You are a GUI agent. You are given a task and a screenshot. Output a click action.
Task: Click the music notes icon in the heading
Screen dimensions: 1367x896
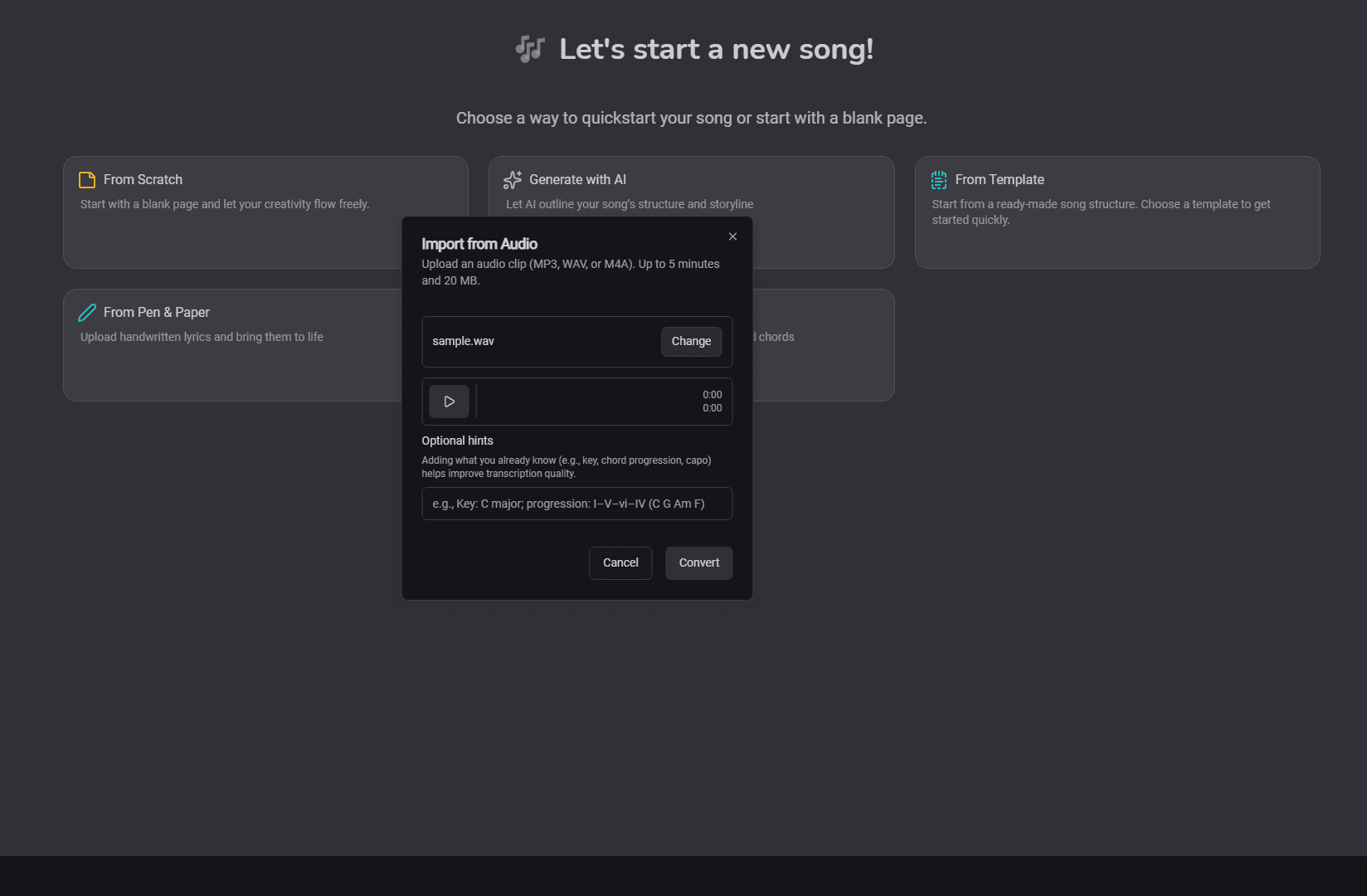tap(529, 49)
